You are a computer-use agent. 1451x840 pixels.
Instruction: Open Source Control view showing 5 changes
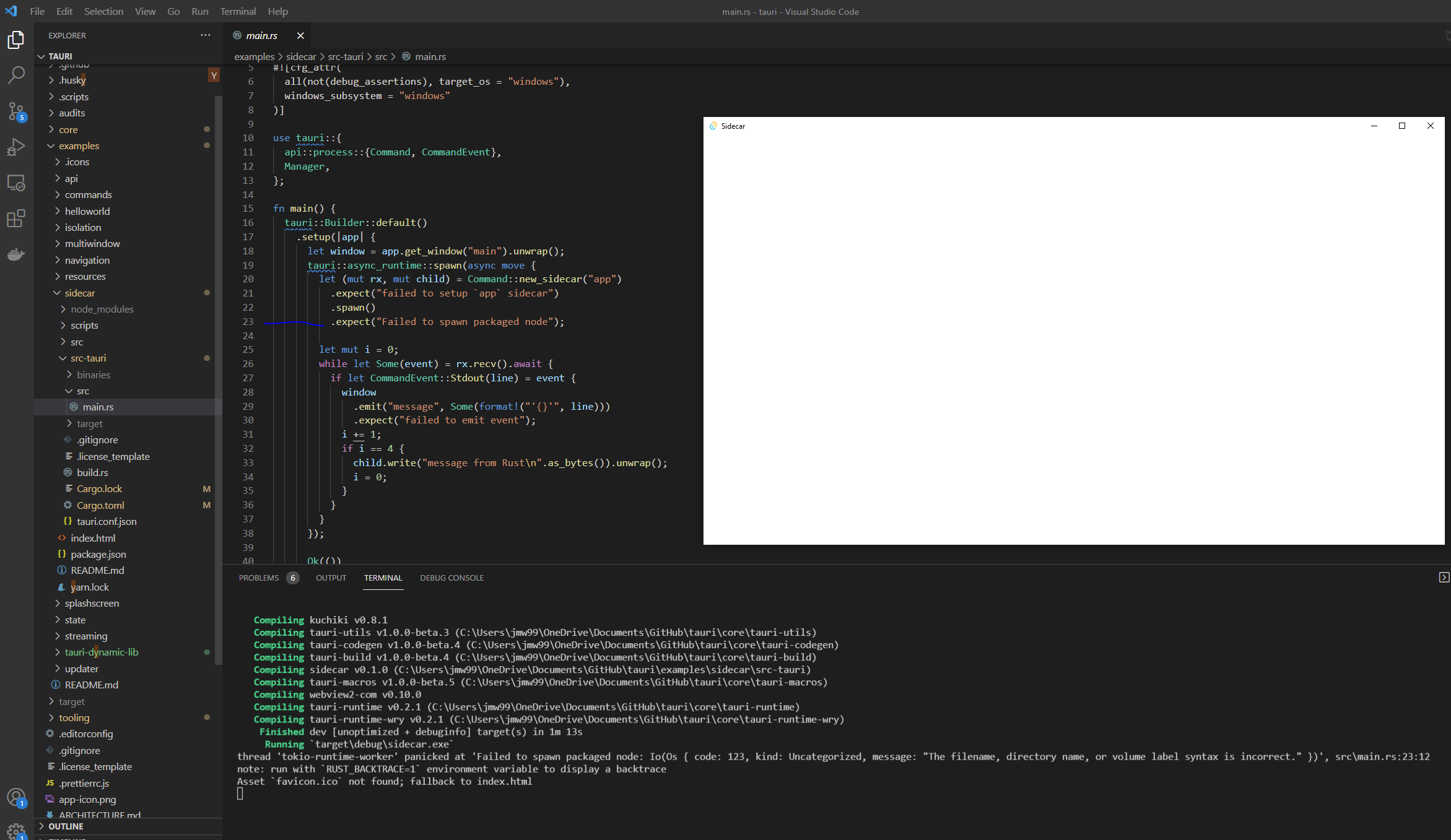(15, 111)
